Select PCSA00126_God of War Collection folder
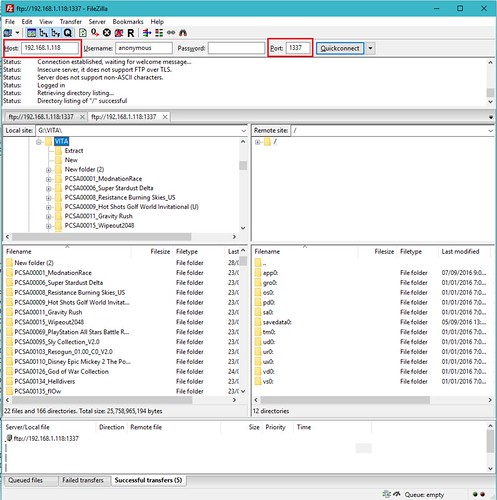Screen dimensions: 497x500 [61, 372]
